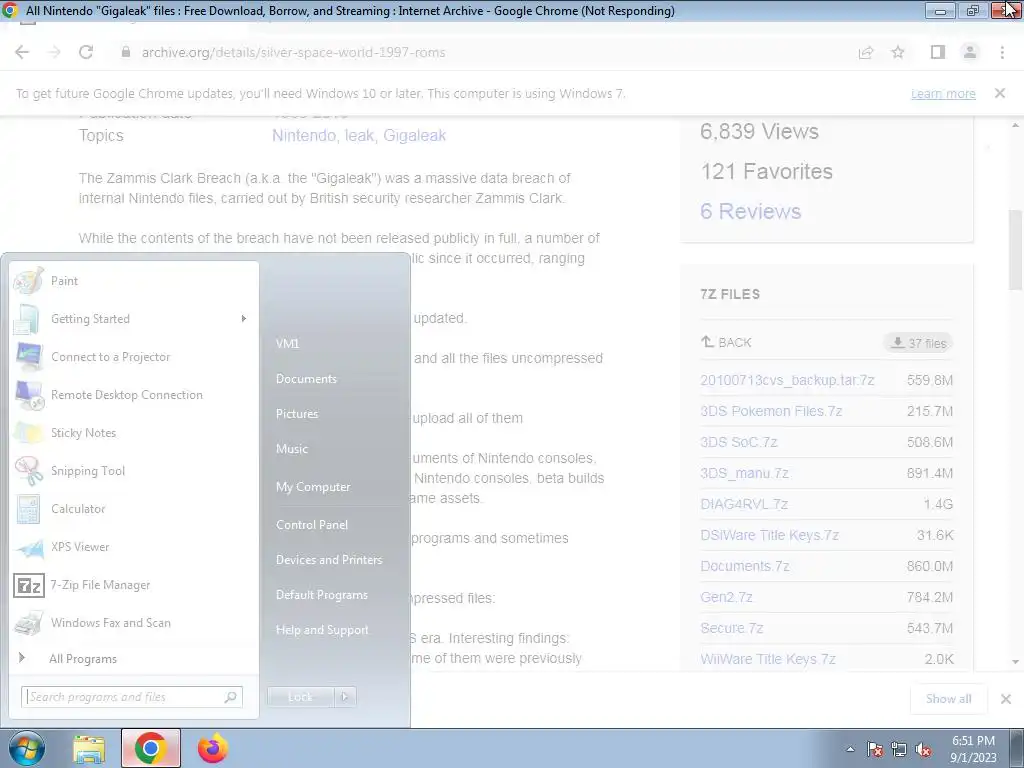The image size is (1024, 768).
Task: Open Sticky Notes
Action: (x=135, y=432)
